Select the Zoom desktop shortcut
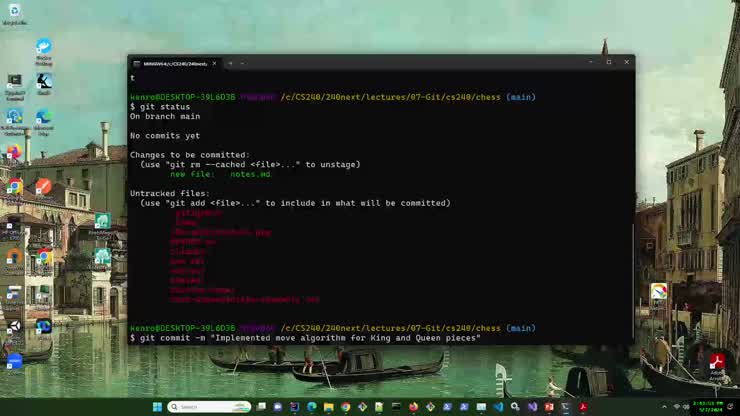The width and height of the screenshot is (740, 416). pos(14,361)
